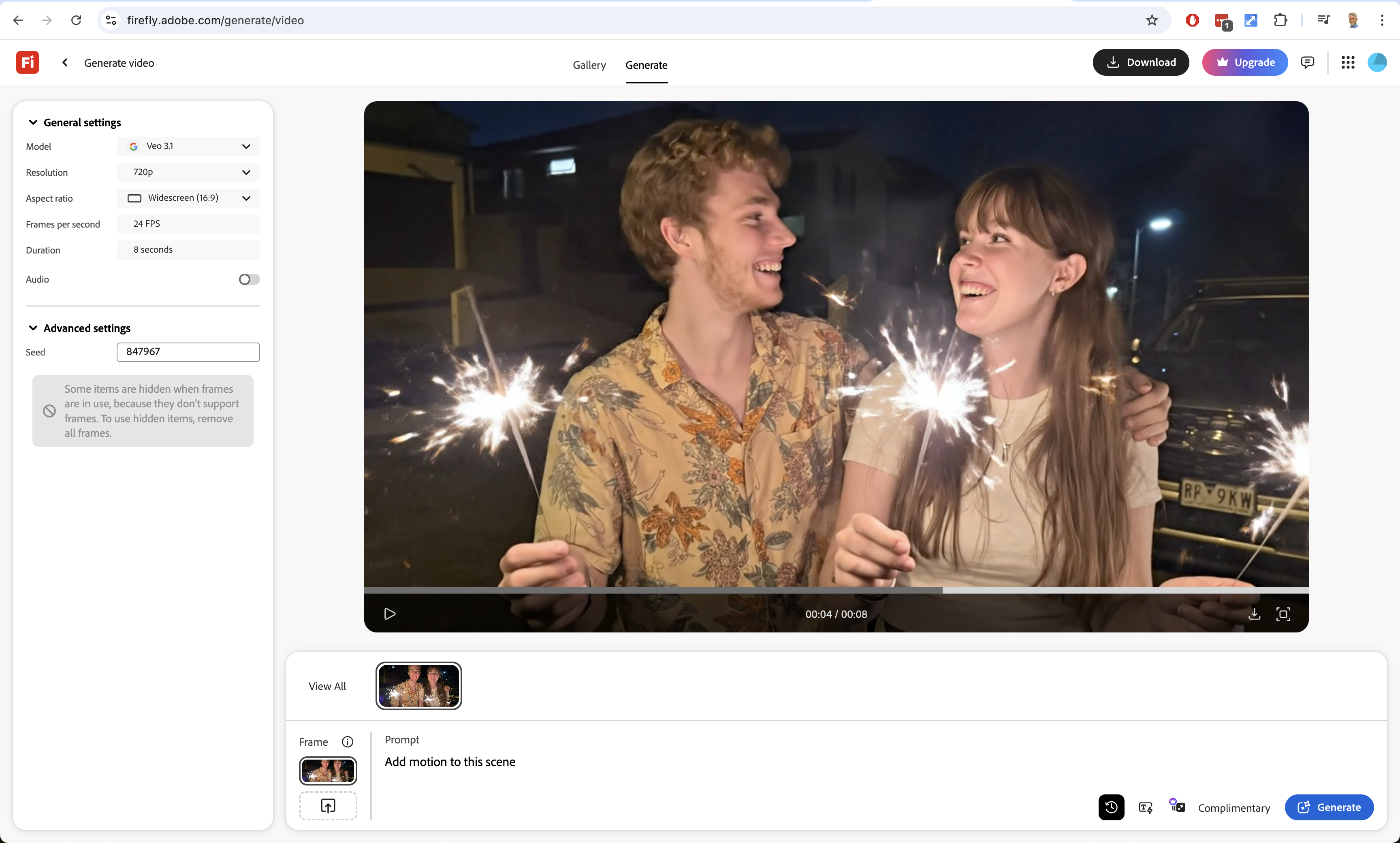Download video from player controls
The height and width of the screenshot is (843, 1400).
point(1254,614)
